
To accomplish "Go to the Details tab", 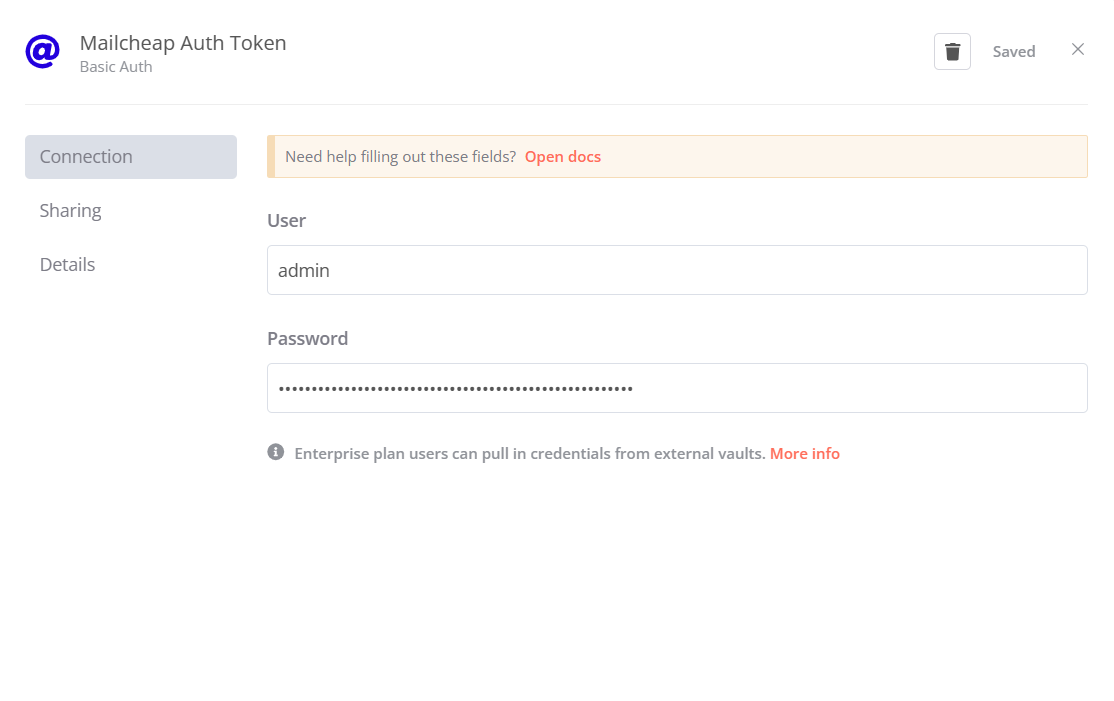I will click(x=68, y=265).
